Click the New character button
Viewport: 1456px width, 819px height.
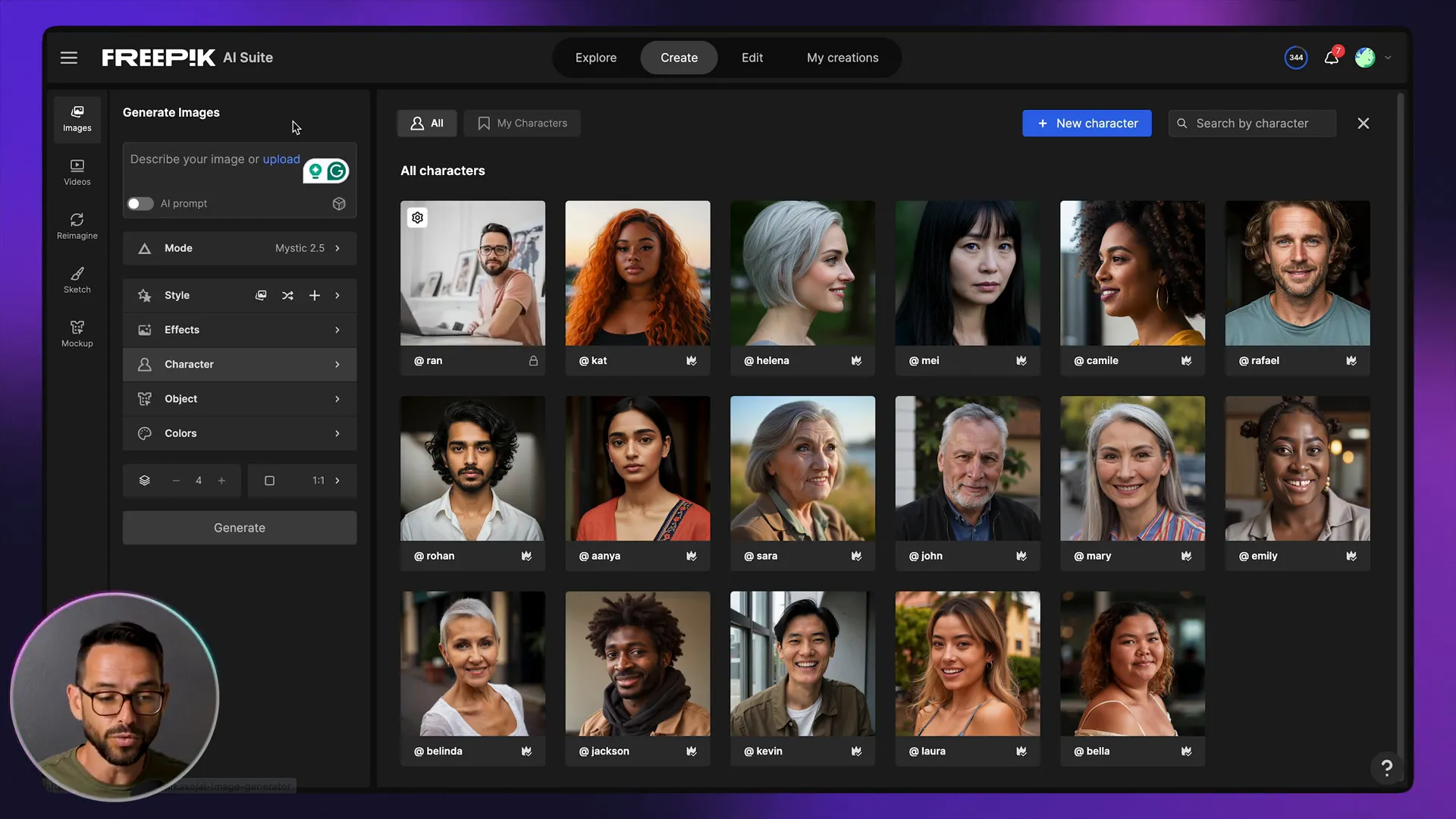pos(1087,124)
